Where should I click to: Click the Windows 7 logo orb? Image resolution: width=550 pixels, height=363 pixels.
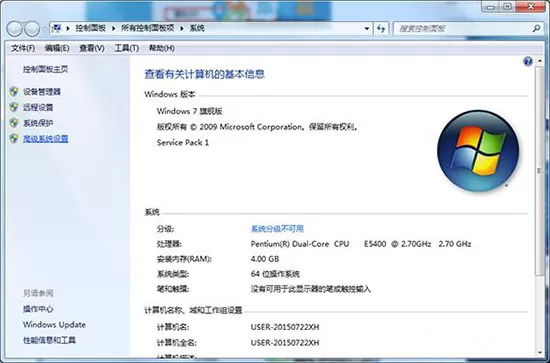pos(478,151)
